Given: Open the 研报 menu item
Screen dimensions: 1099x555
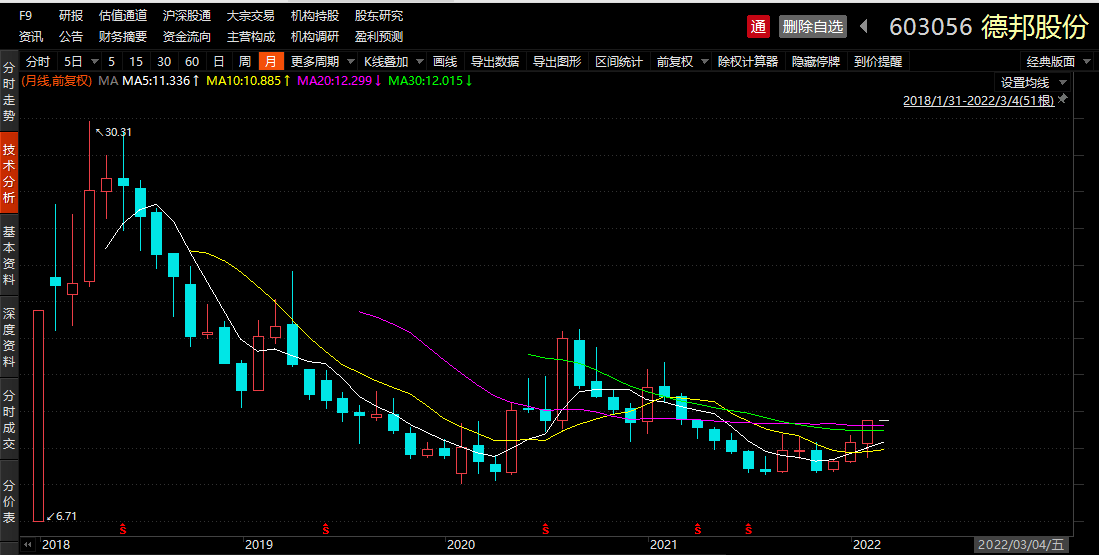Looking at the screenshot, I should pos(71,17).
